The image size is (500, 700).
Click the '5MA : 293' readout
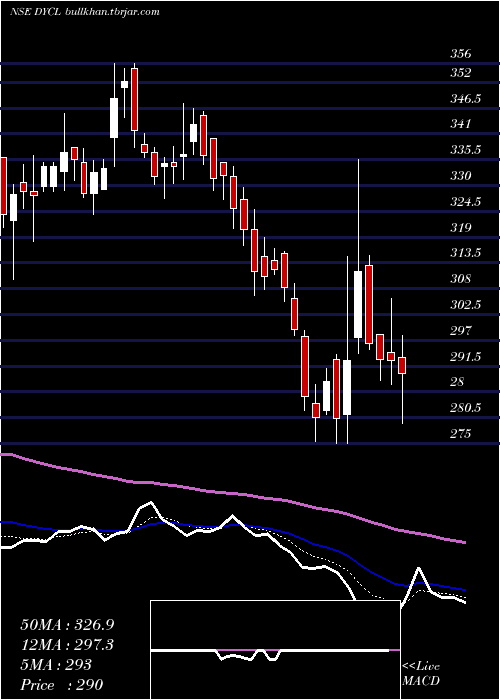pos(56,664)
